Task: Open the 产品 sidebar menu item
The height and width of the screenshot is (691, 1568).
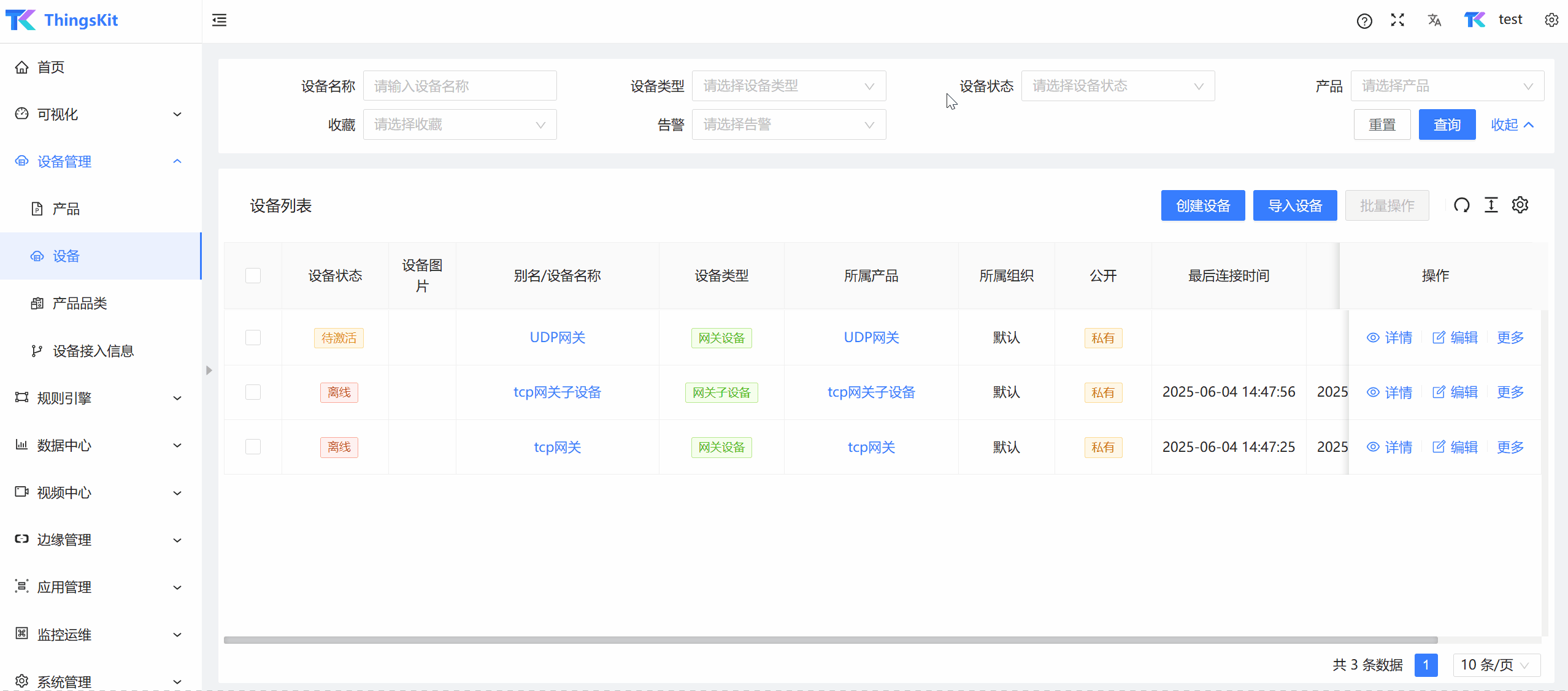Action: 66,208
